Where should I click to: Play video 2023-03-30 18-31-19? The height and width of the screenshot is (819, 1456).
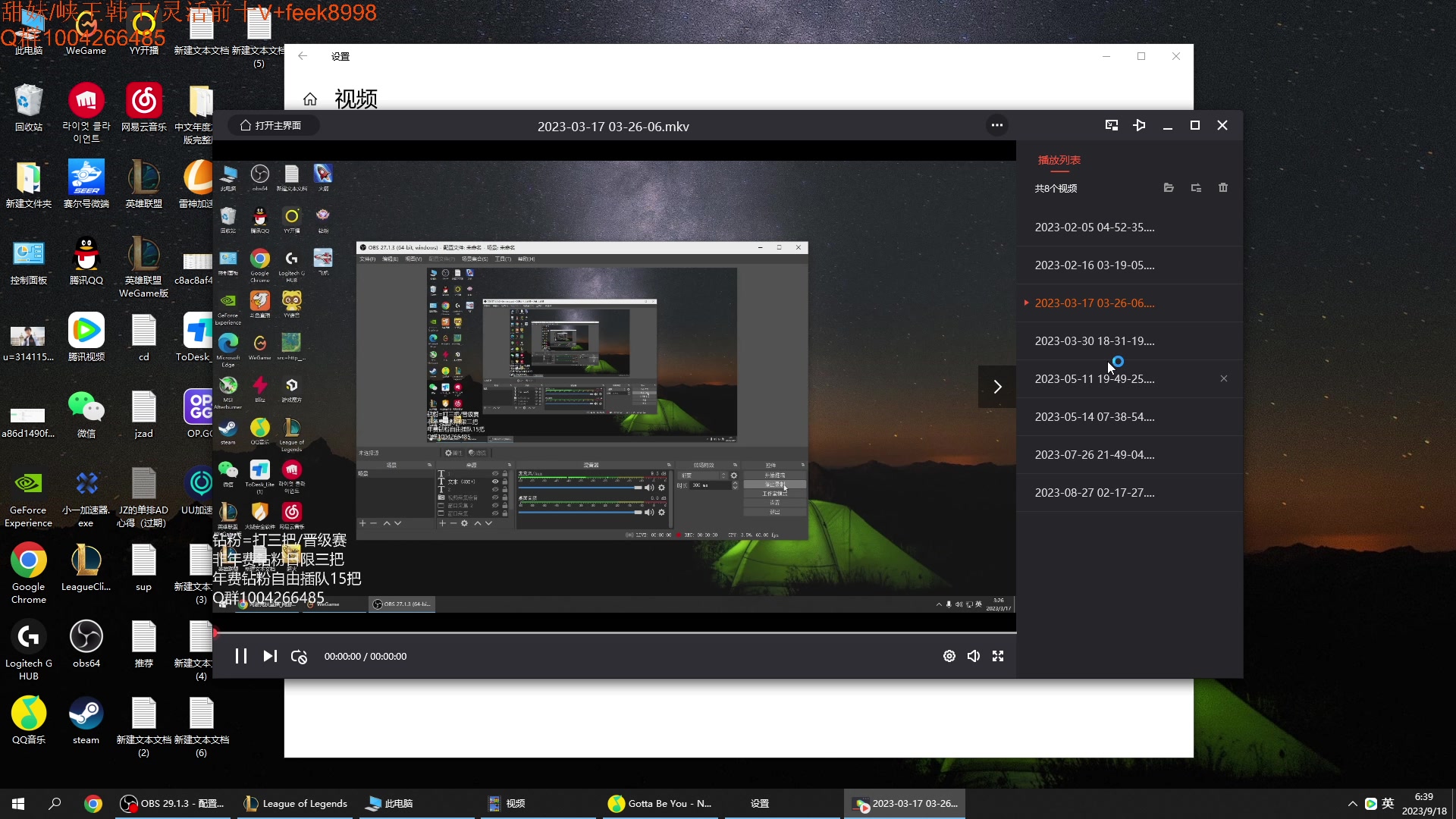pos(1130,341)
